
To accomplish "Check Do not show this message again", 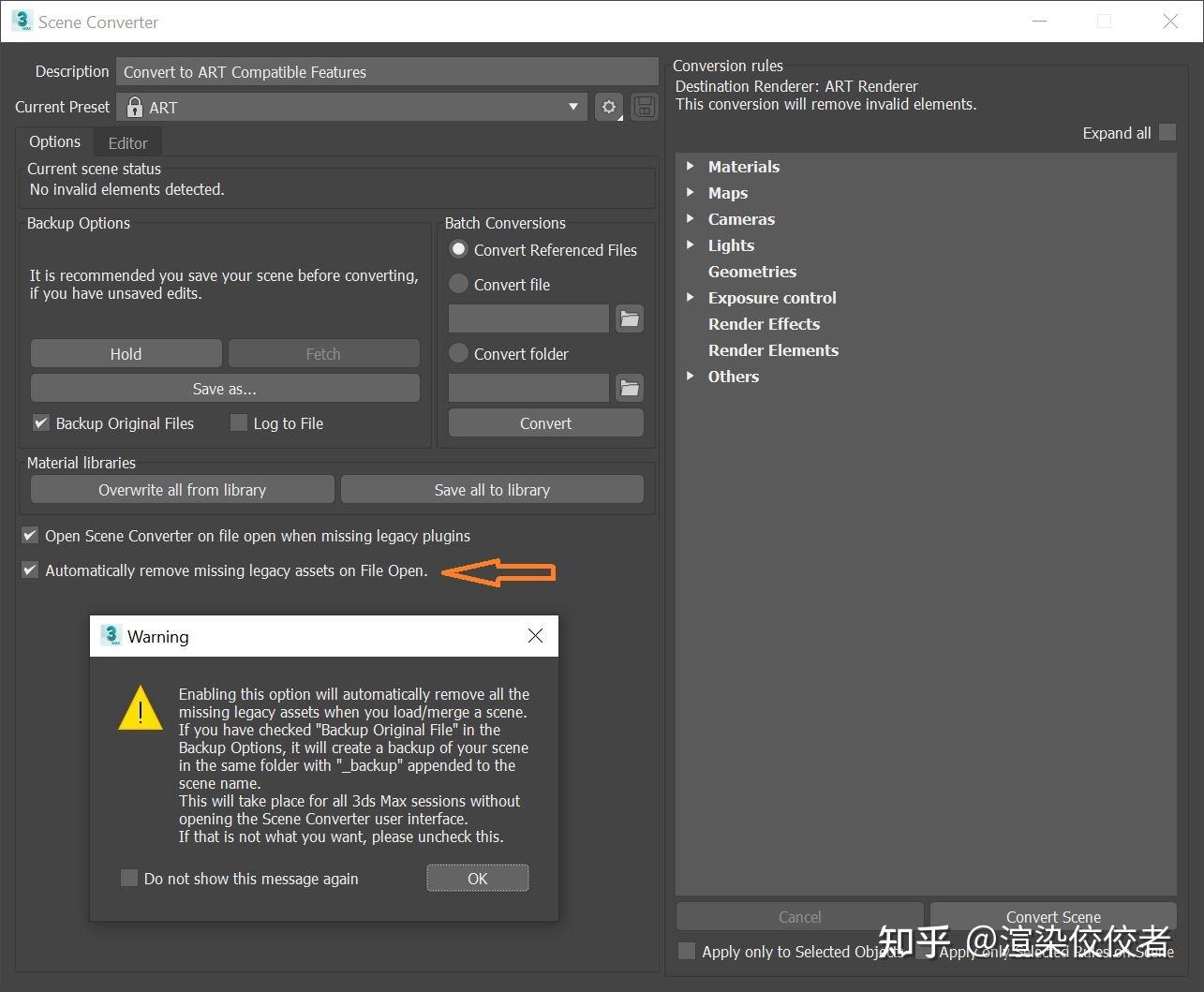I will 129,878.
